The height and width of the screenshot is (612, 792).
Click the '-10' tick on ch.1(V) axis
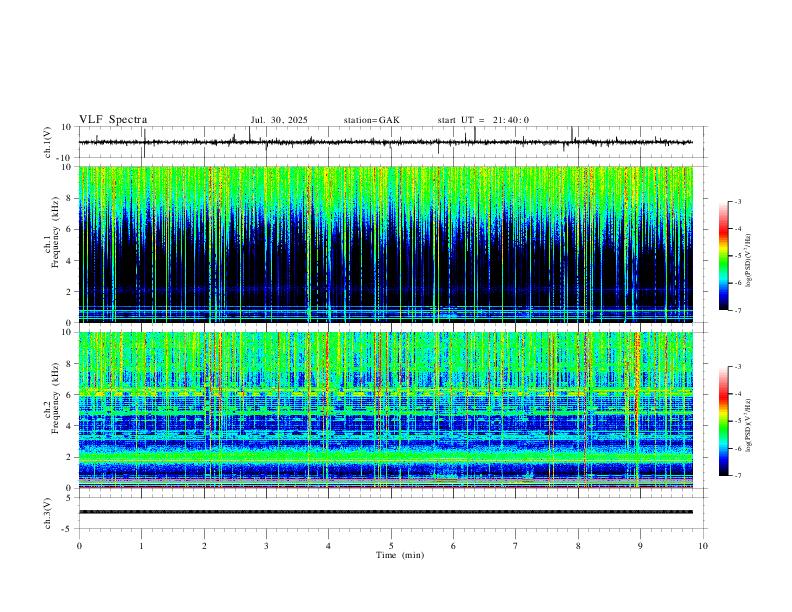pyautogui.click(x=66, y=158)
